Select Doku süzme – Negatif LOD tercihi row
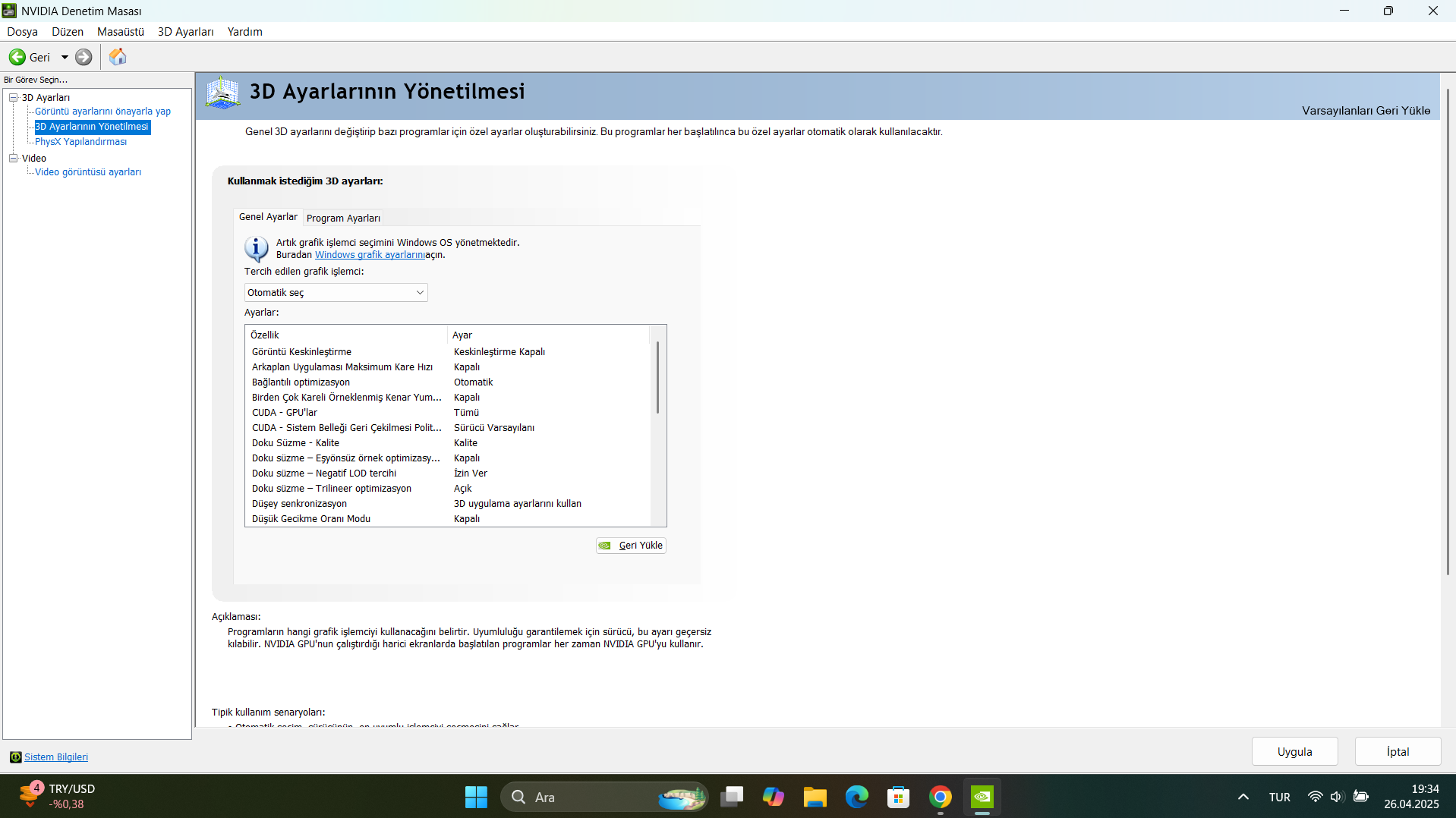1456x818 pixels. (448, 473)
